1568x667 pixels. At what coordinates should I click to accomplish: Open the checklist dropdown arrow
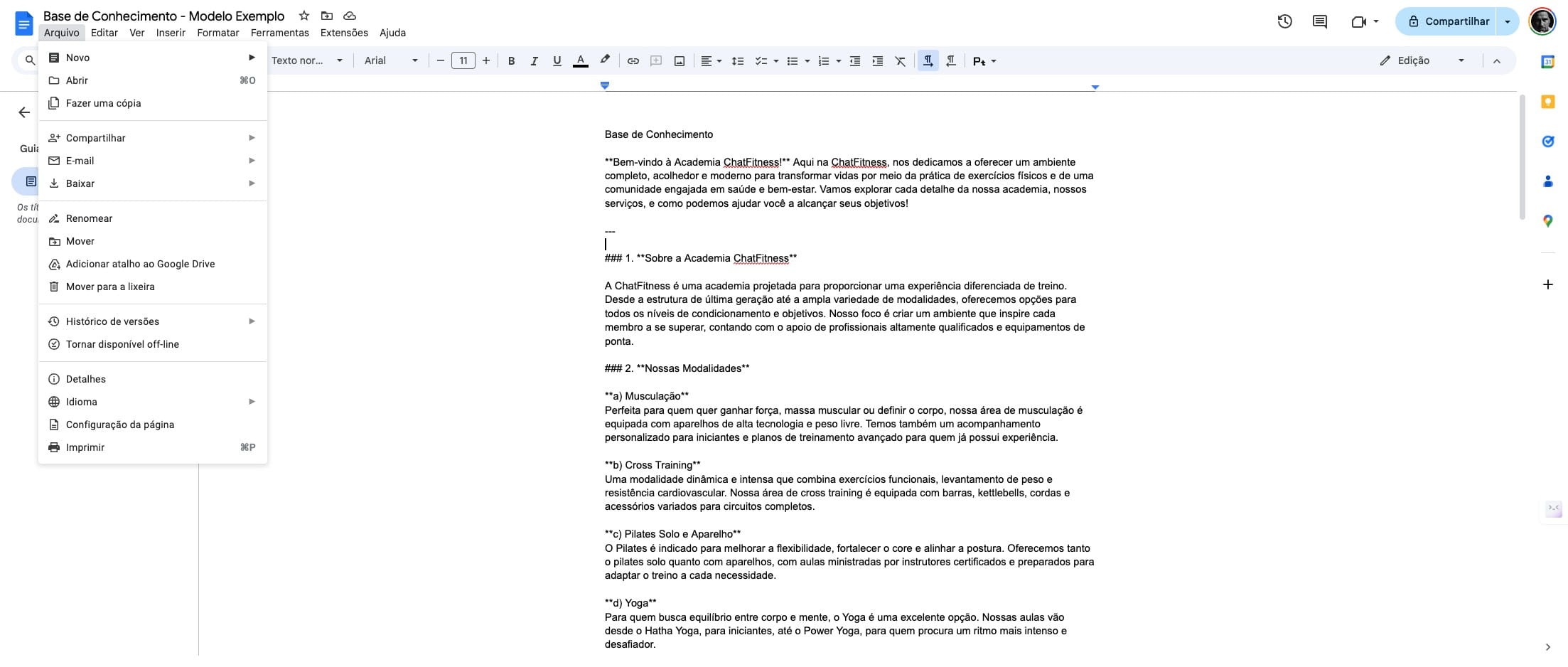point(776,61)
